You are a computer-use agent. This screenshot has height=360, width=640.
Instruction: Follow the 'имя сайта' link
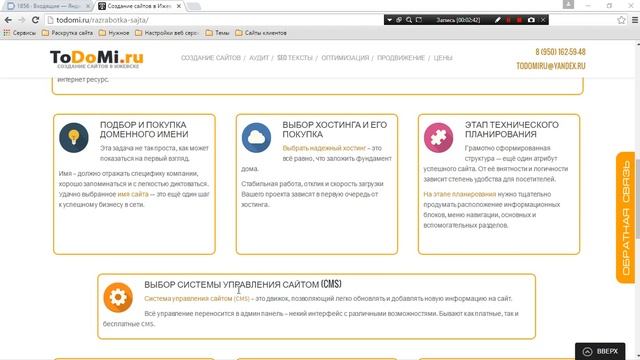[133, 194]
